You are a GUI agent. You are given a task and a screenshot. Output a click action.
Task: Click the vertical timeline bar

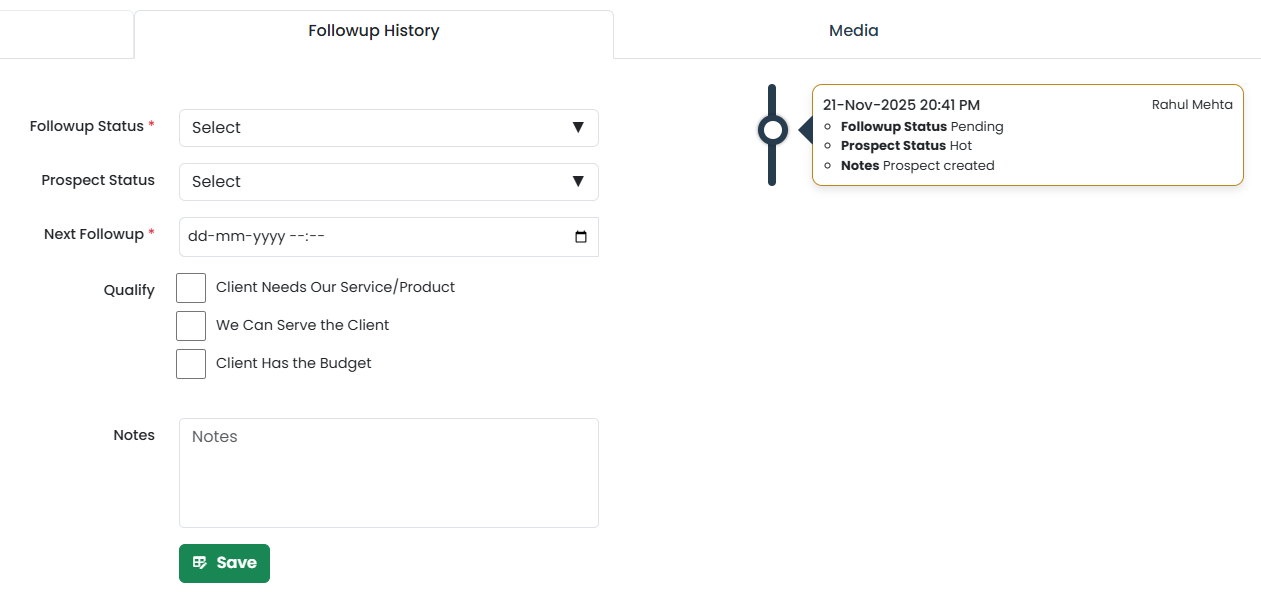(x=772, y=168)
